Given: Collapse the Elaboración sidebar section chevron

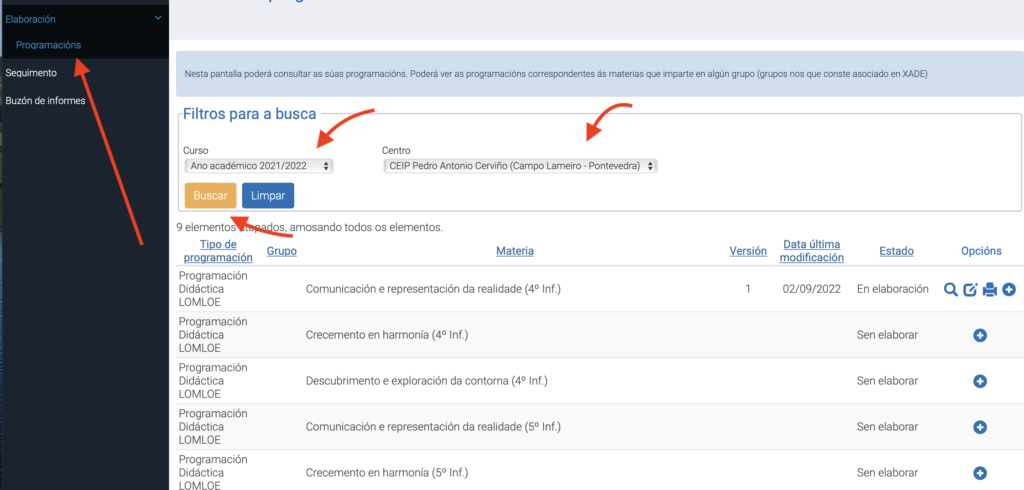Looking at the screenshot, I should pyautogui.click(x=157, y=17).
